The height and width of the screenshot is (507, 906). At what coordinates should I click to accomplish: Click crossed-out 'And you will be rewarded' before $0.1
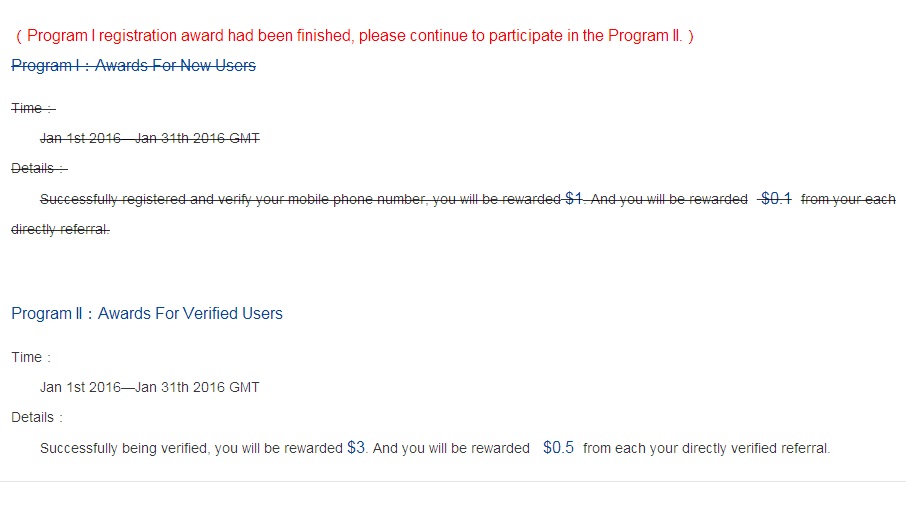point(669,199)
